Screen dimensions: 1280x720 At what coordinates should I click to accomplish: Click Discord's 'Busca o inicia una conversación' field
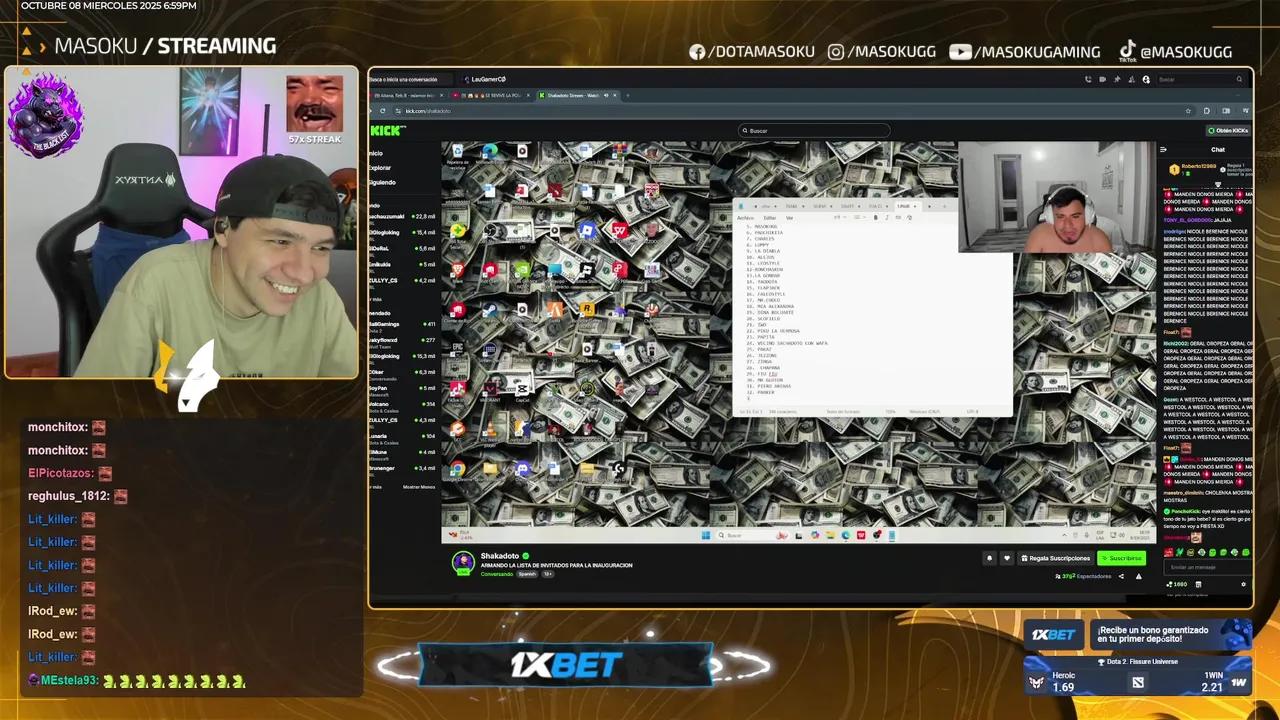[x=410, y=79]
